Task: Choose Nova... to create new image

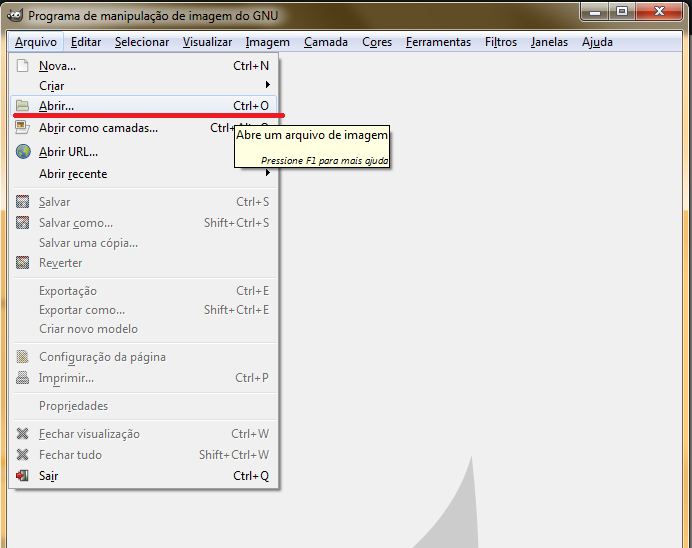Action: click(x=143, y=66)
